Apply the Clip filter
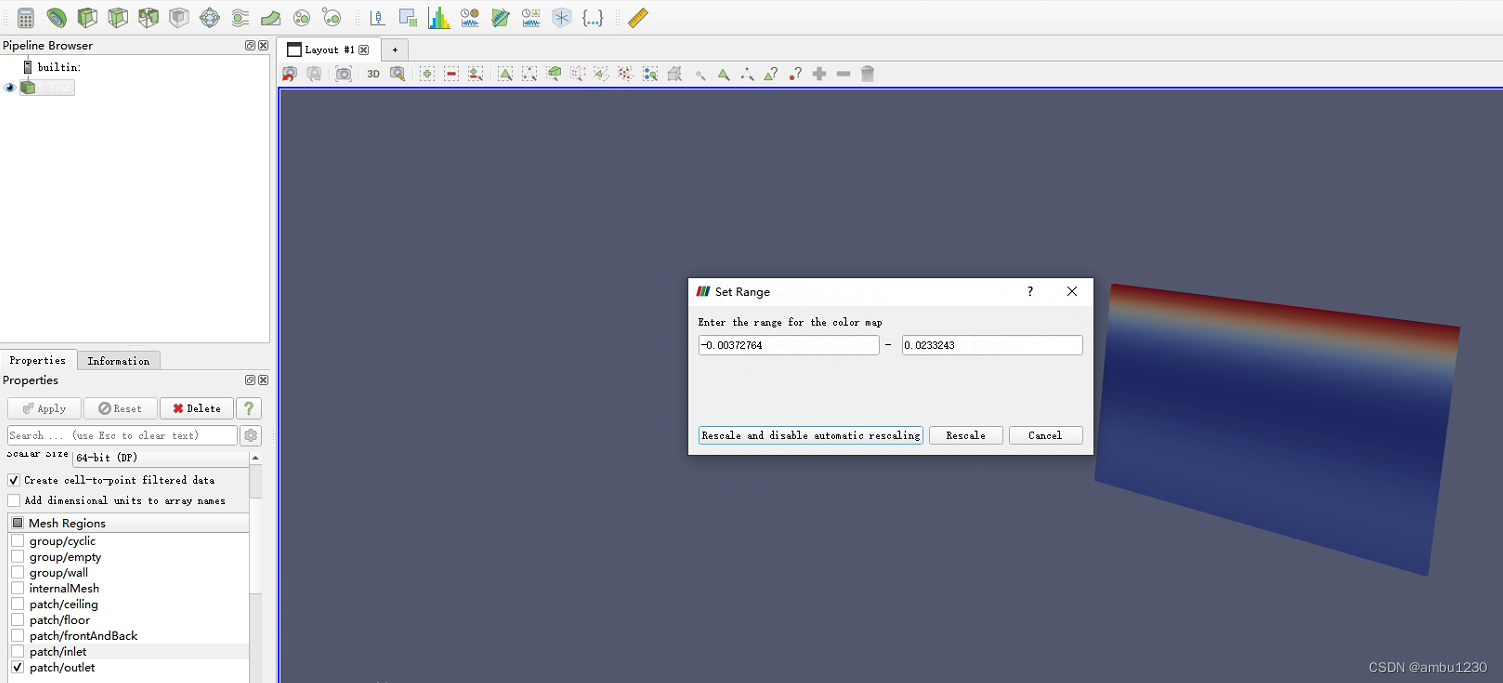 [89, 17]
